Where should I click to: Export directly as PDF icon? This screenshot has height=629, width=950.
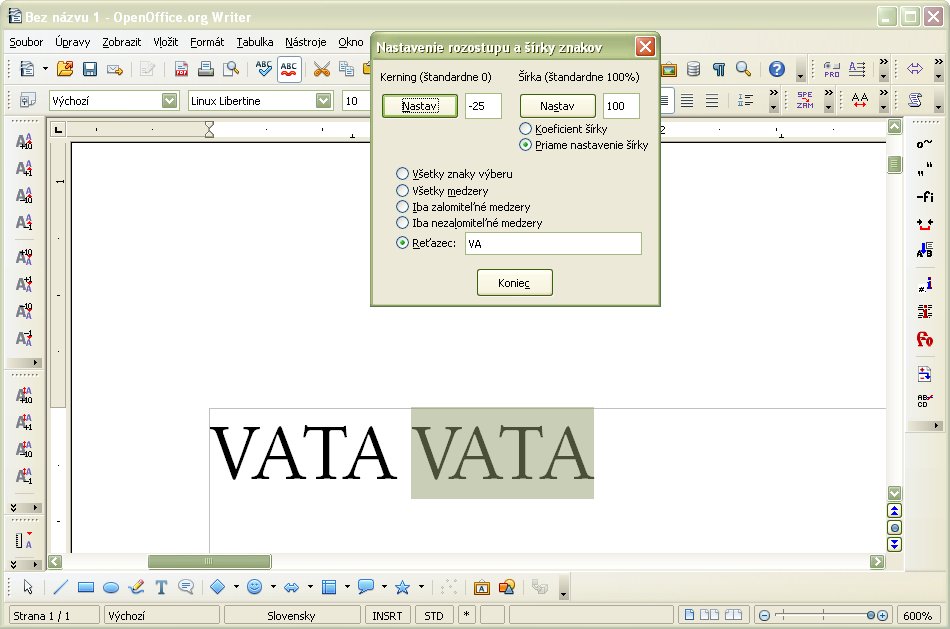click(181, 69)
